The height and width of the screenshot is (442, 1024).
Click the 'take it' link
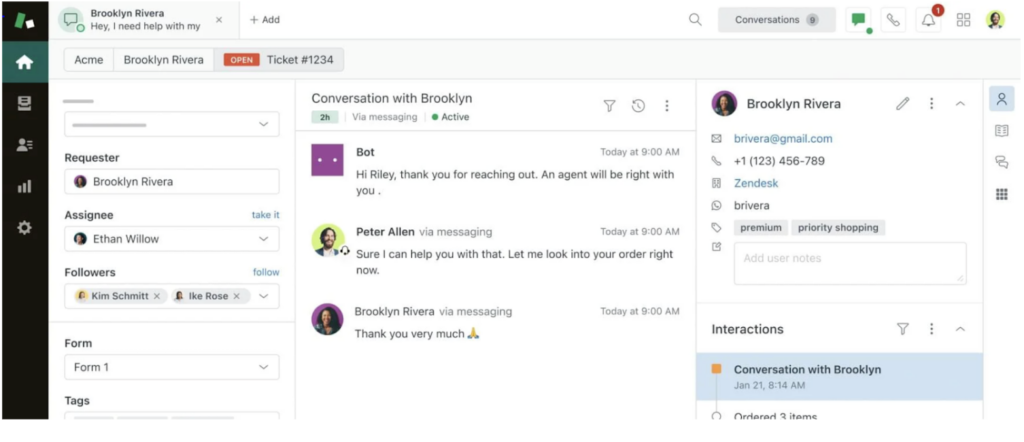coord(265,215)
